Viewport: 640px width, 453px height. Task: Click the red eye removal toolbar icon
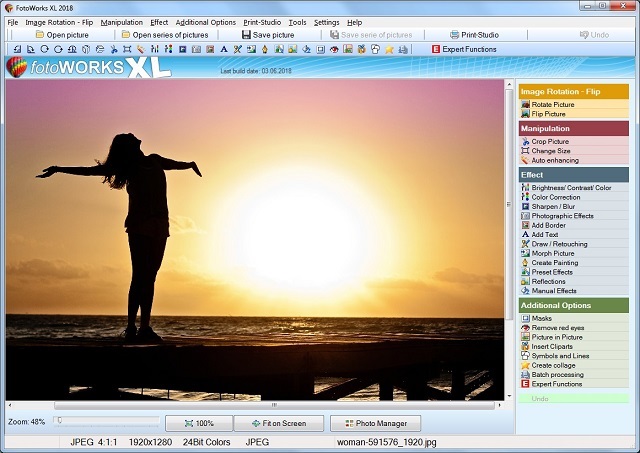click(334, 49)
